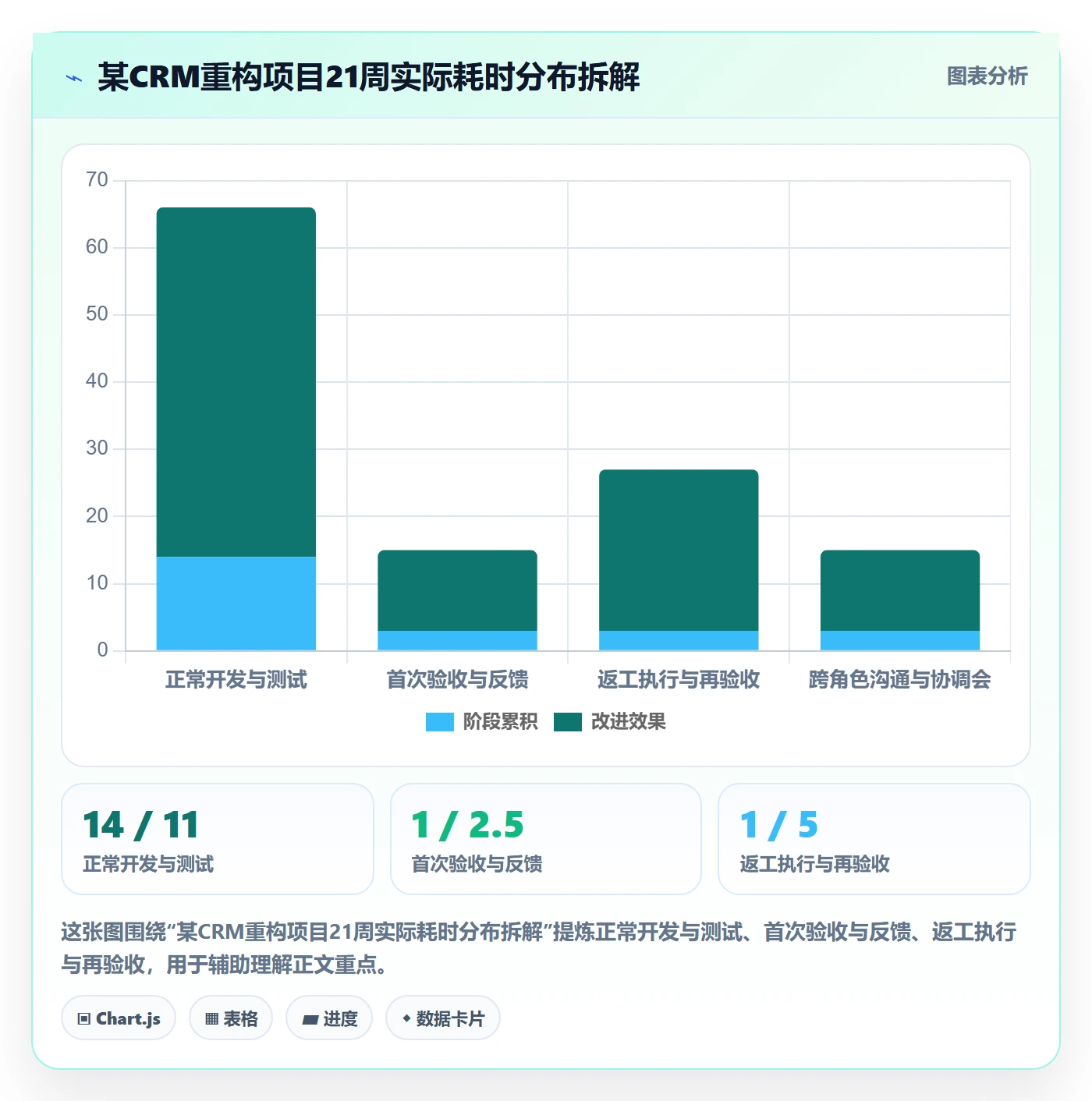Click the x-axis label 返工执行与再验收
The width and height of the screenshot is (1092, 1101).
(x=679, y=680)
